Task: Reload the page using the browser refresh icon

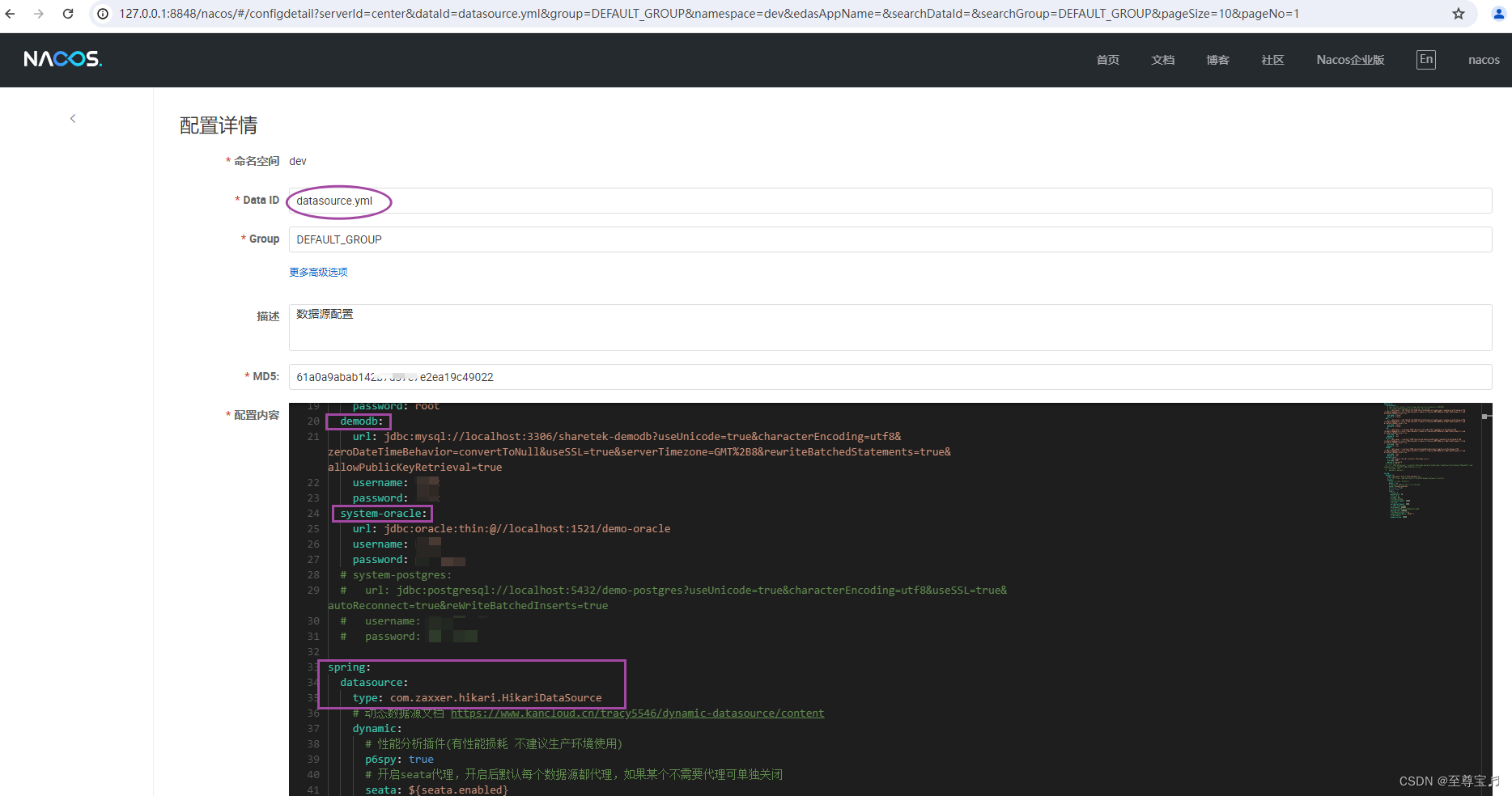Action: point(68,13)
